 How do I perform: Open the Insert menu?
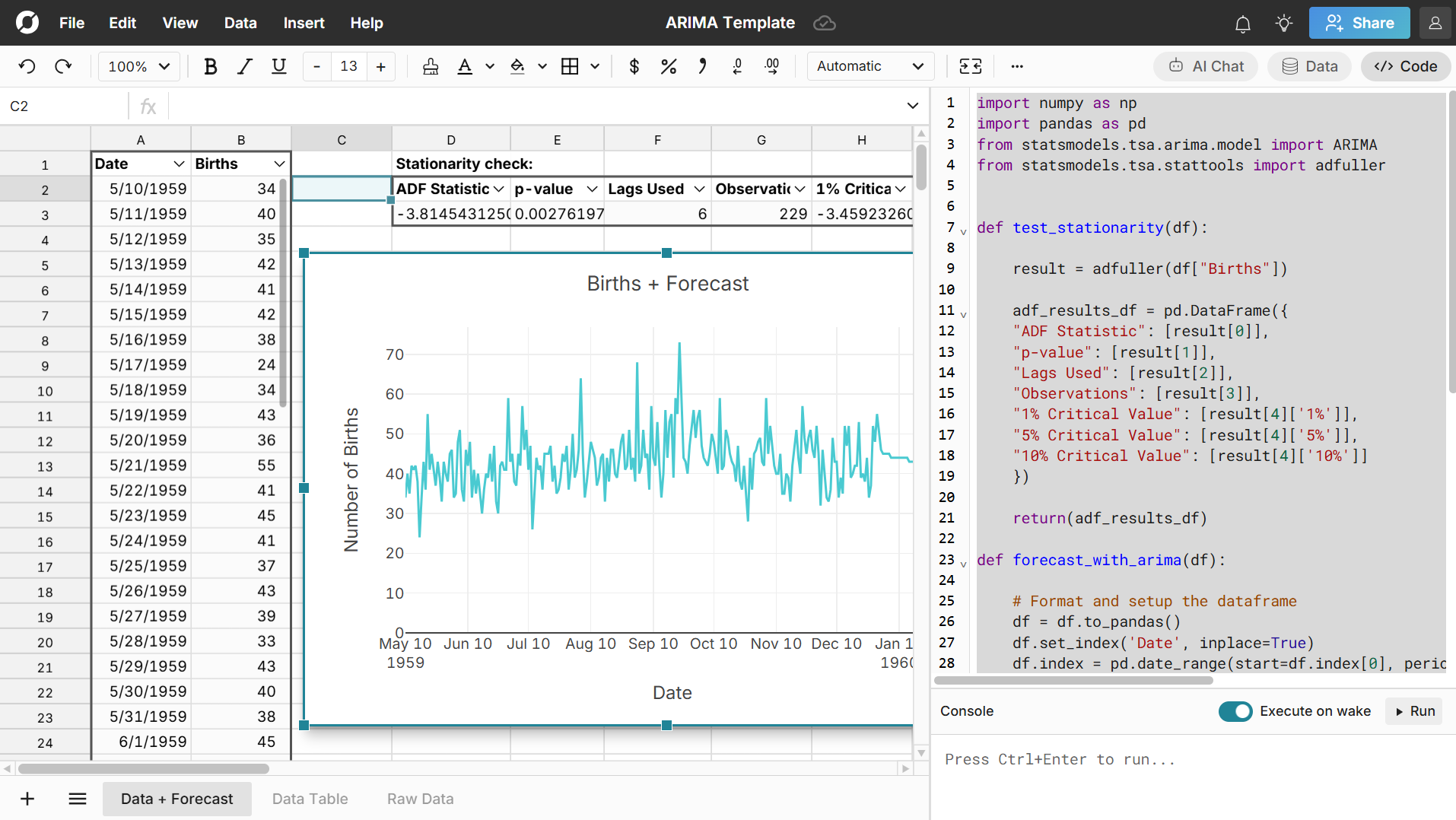pos(304,23)
